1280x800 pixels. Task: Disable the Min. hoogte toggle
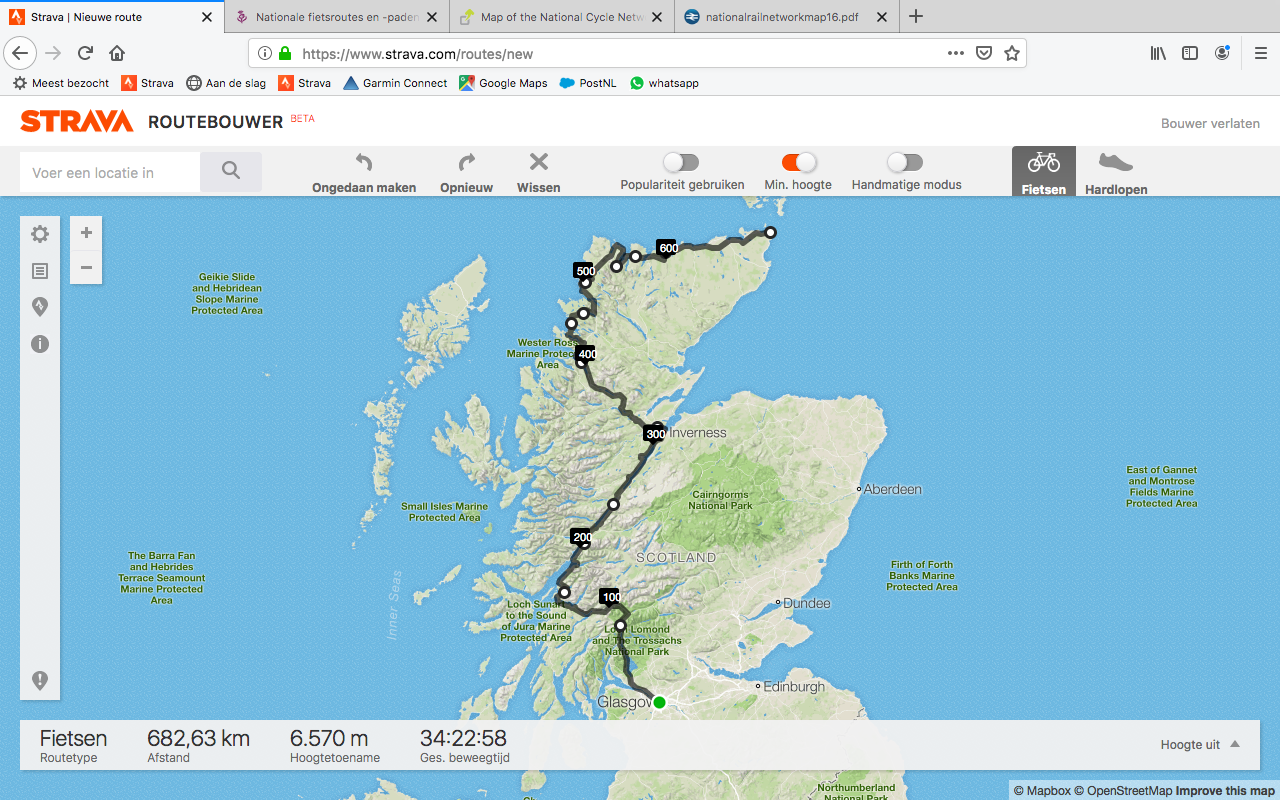798,162
